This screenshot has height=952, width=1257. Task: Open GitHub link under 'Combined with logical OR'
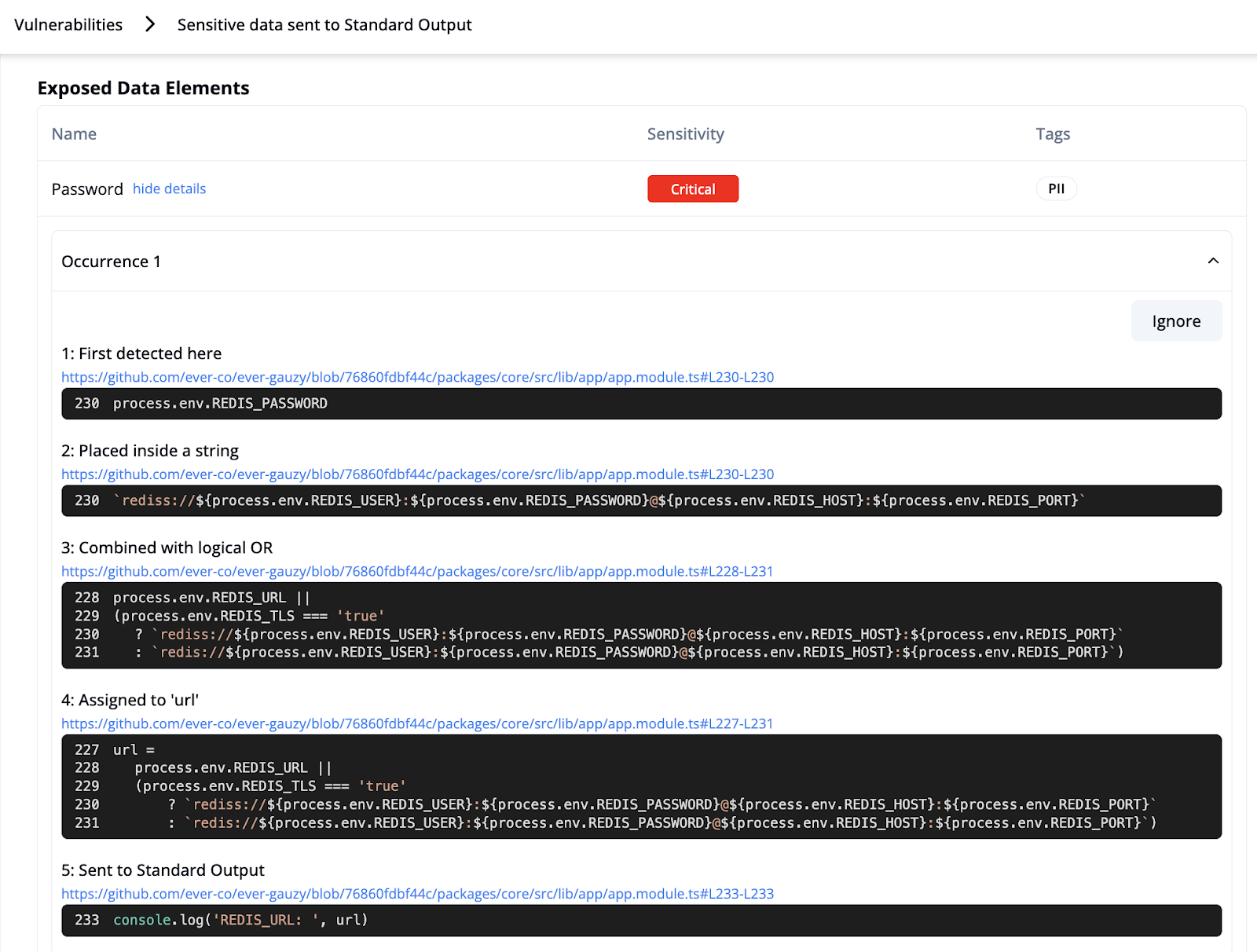point(417,572)
